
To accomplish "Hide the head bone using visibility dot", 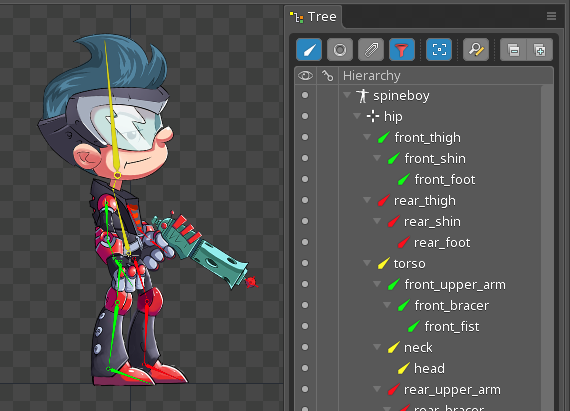I will [305, 368].
